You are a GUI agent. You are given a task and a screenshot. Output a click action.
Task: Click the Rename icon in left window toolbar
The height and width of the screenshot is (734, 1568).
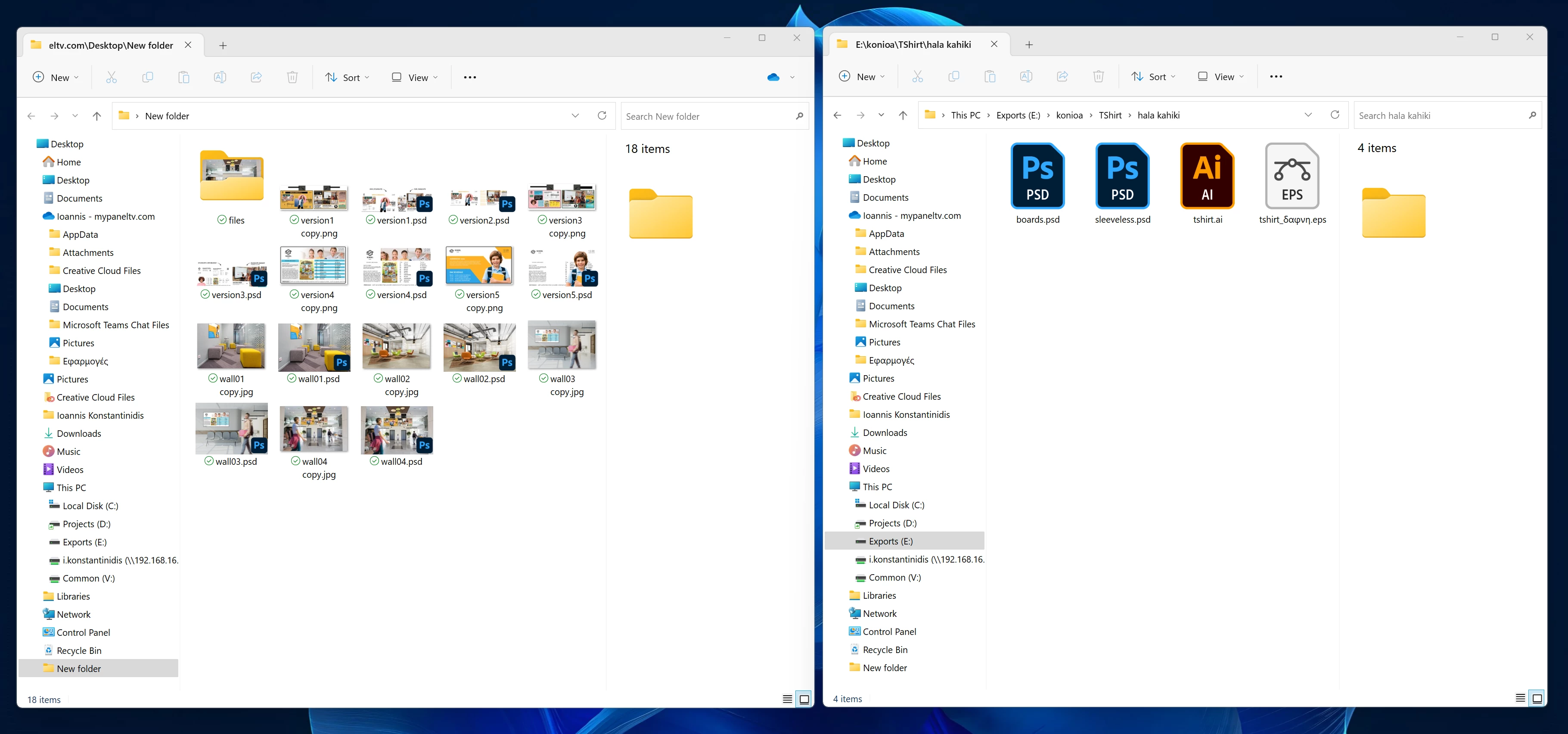220,77
